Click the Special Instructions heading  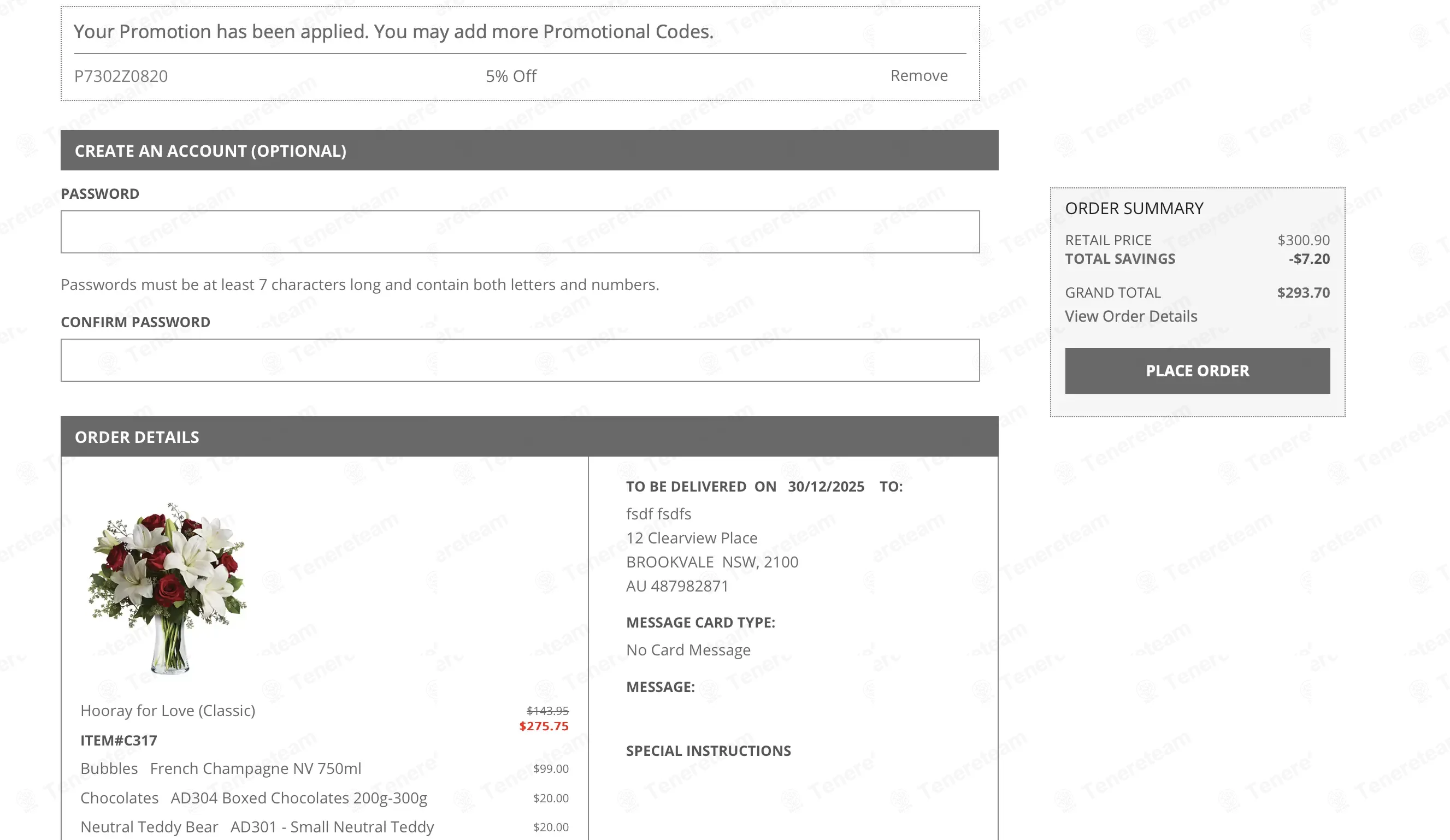click(x=708, y=751)
